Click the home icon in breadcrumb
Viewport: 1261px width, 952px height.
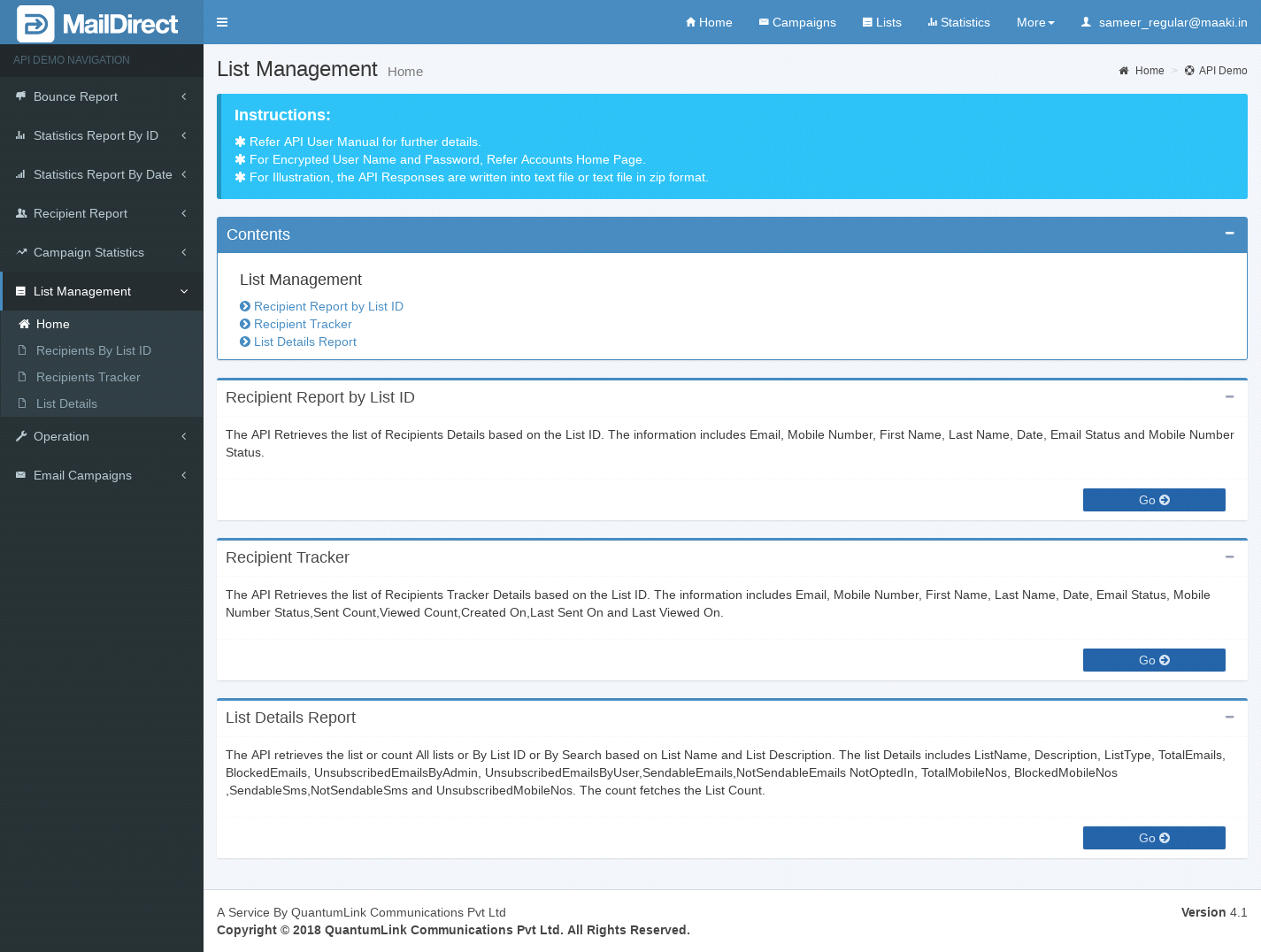tap(1124, 71)
